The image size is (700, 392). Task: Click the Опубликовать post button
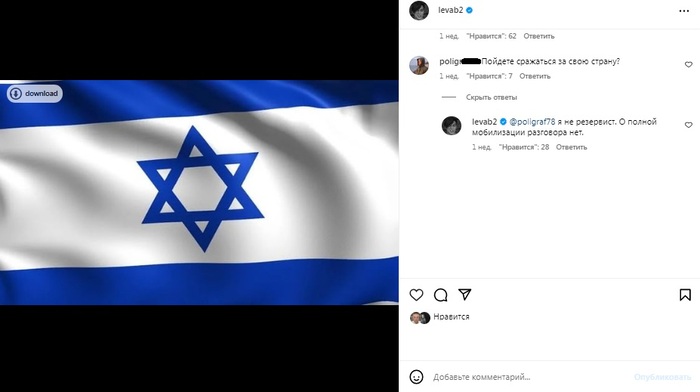662,377
